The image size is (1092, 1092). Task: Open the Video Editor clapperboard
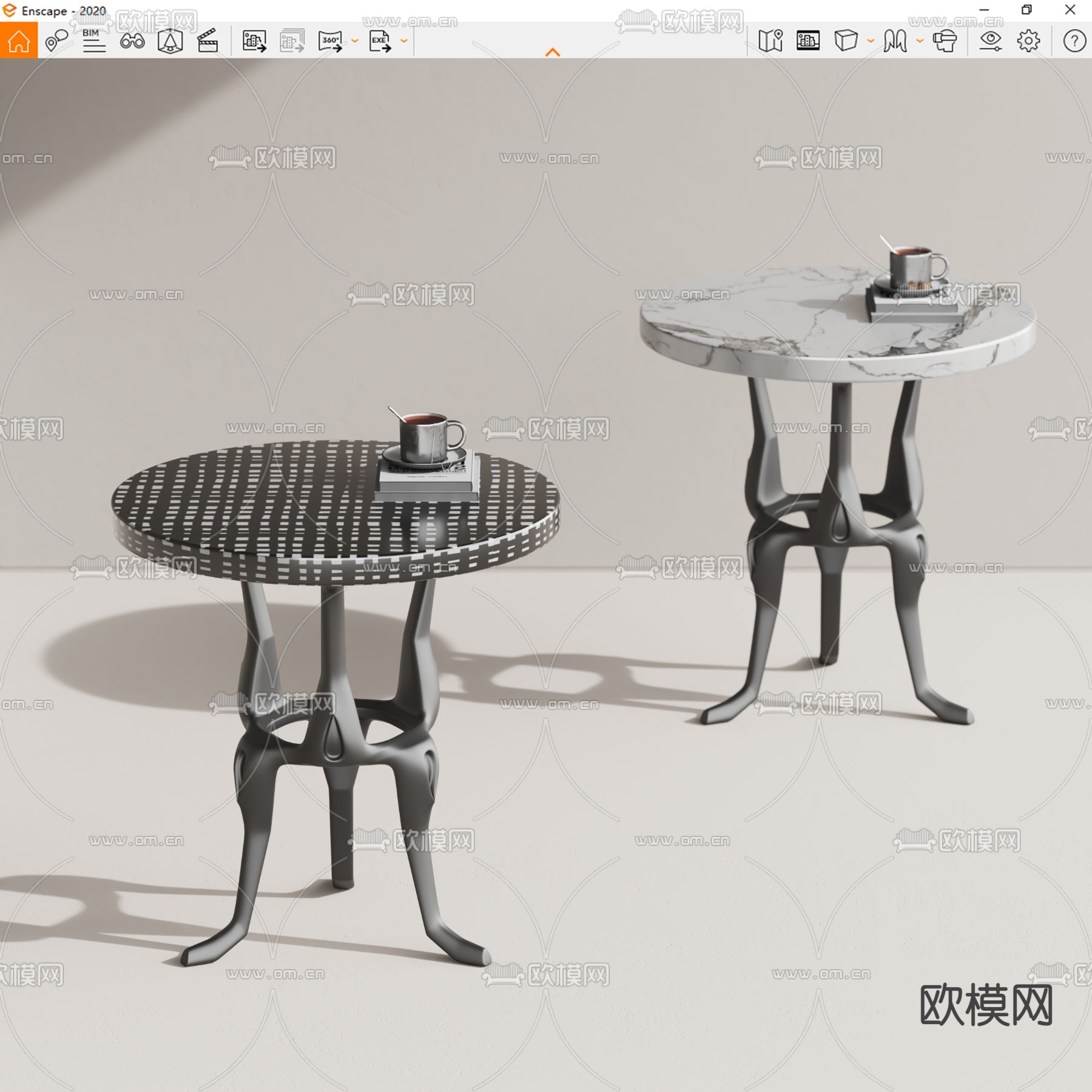click(207, 41)
